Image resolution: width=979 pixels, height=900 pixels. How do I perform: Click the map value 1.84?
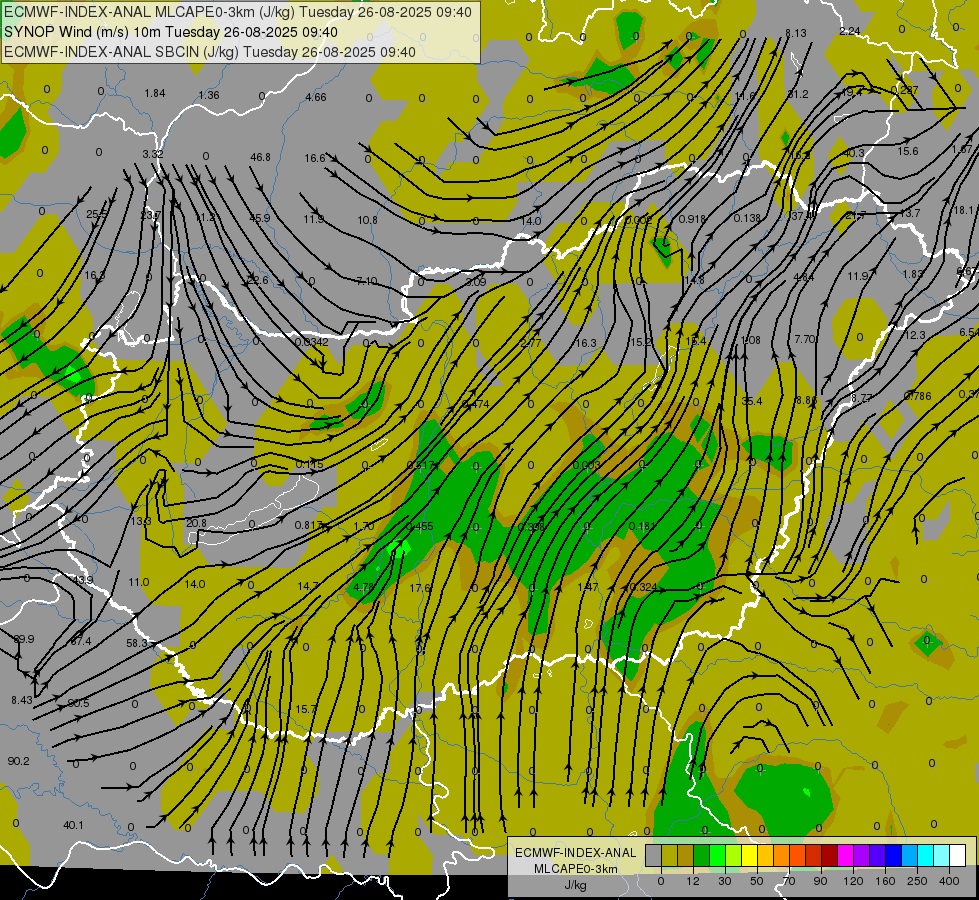pos(155,93)
